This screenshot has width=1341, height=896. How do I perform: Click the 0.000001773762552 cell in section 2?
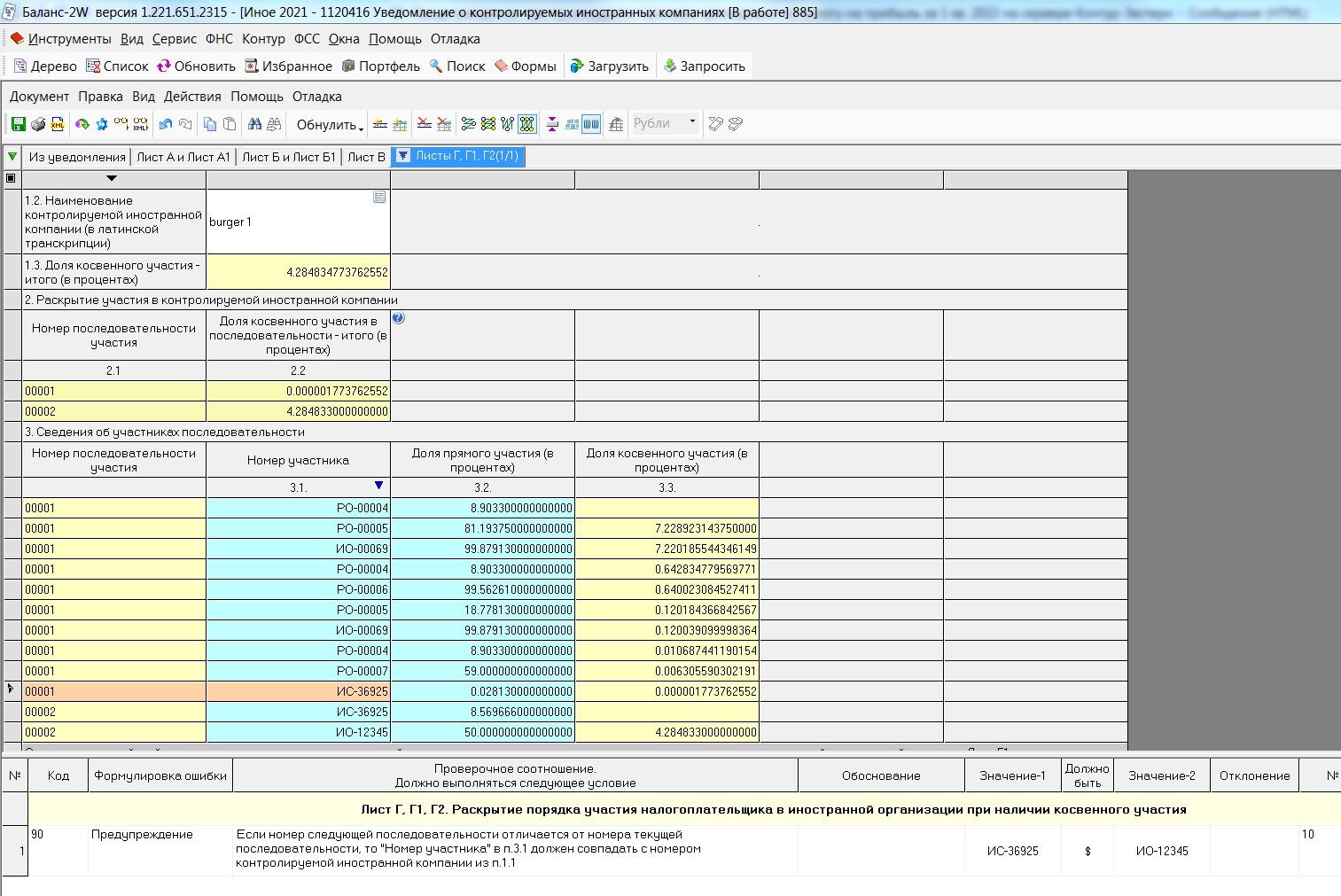point(298,391)
